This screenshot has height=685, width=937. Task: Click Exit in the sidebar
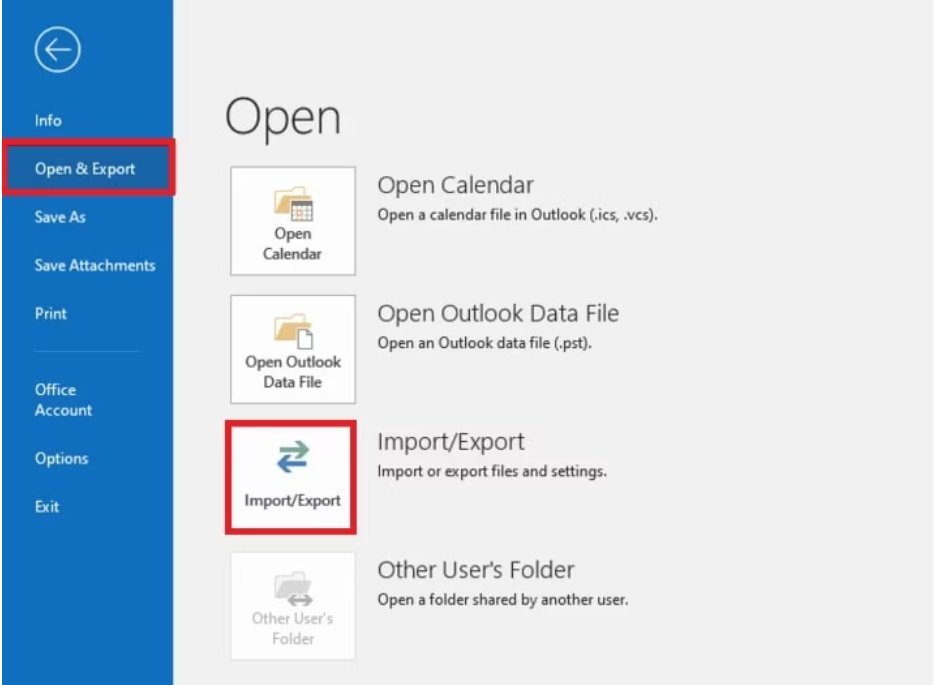click(47, 506)
